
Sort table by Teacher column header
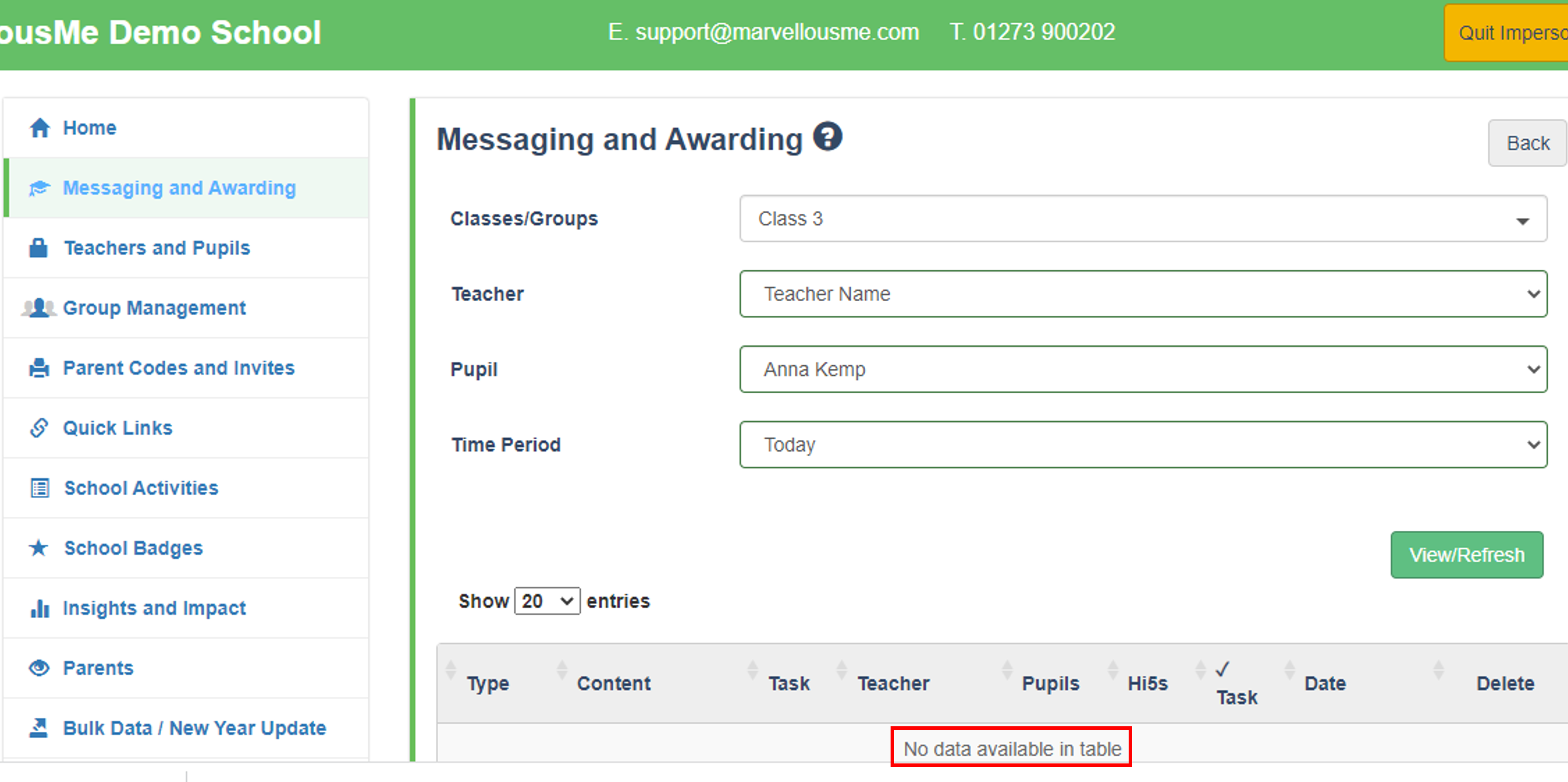[893, 683]
